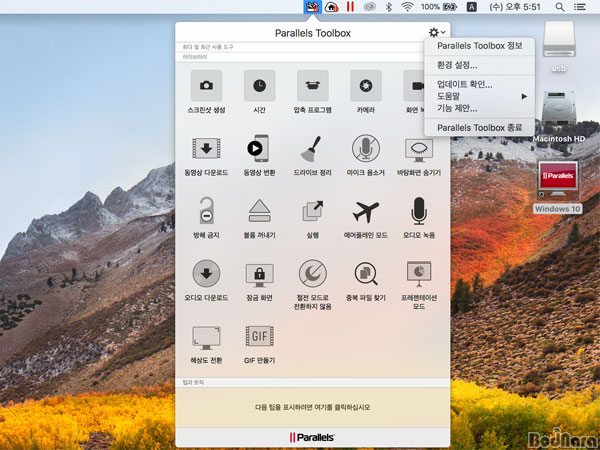Screen dimensions: 600x450
Task: Click the Parallels Toolbox menu bar icon
Action: 312,7
